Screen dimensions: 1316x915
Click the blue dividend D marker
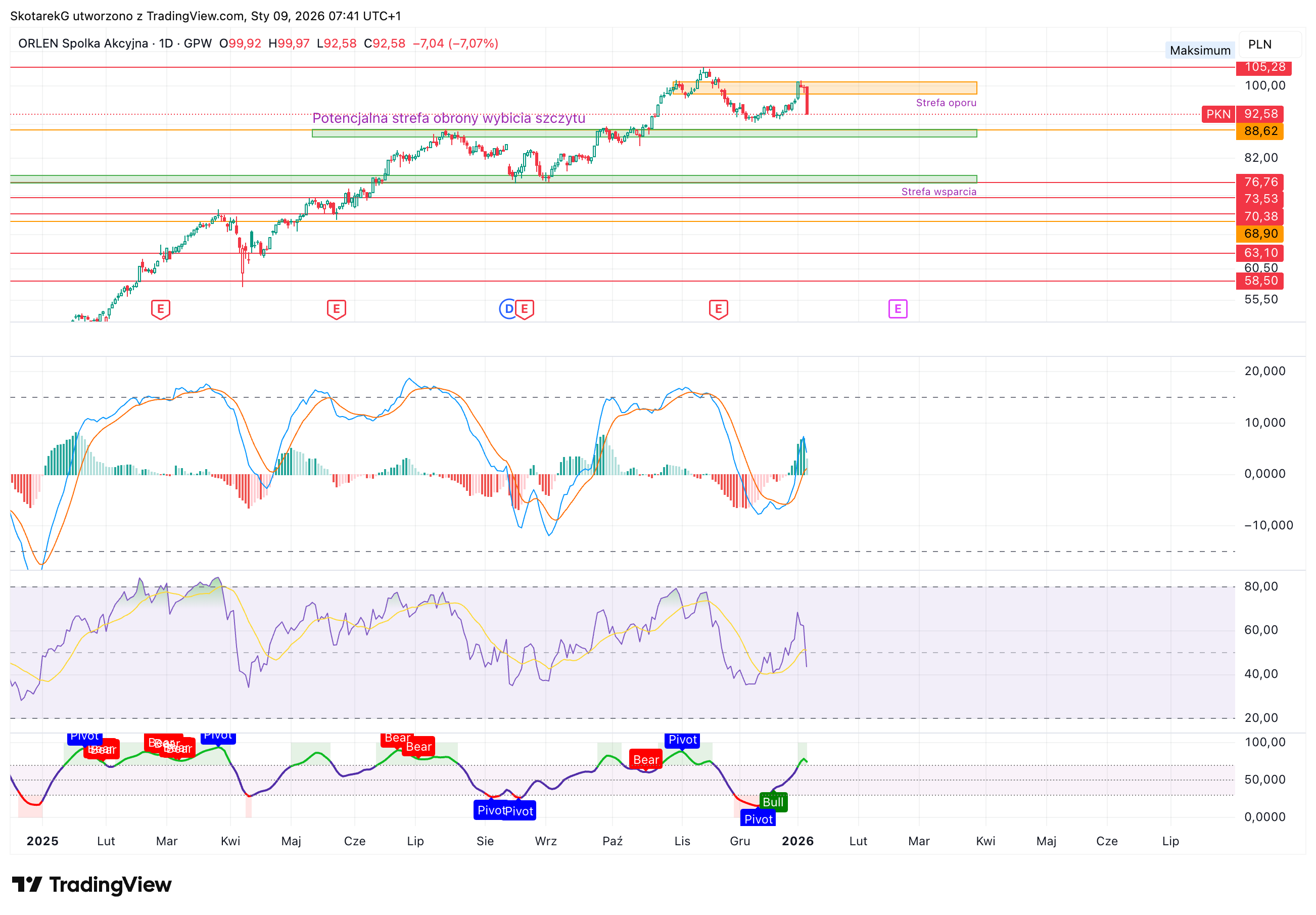(508, 309)
